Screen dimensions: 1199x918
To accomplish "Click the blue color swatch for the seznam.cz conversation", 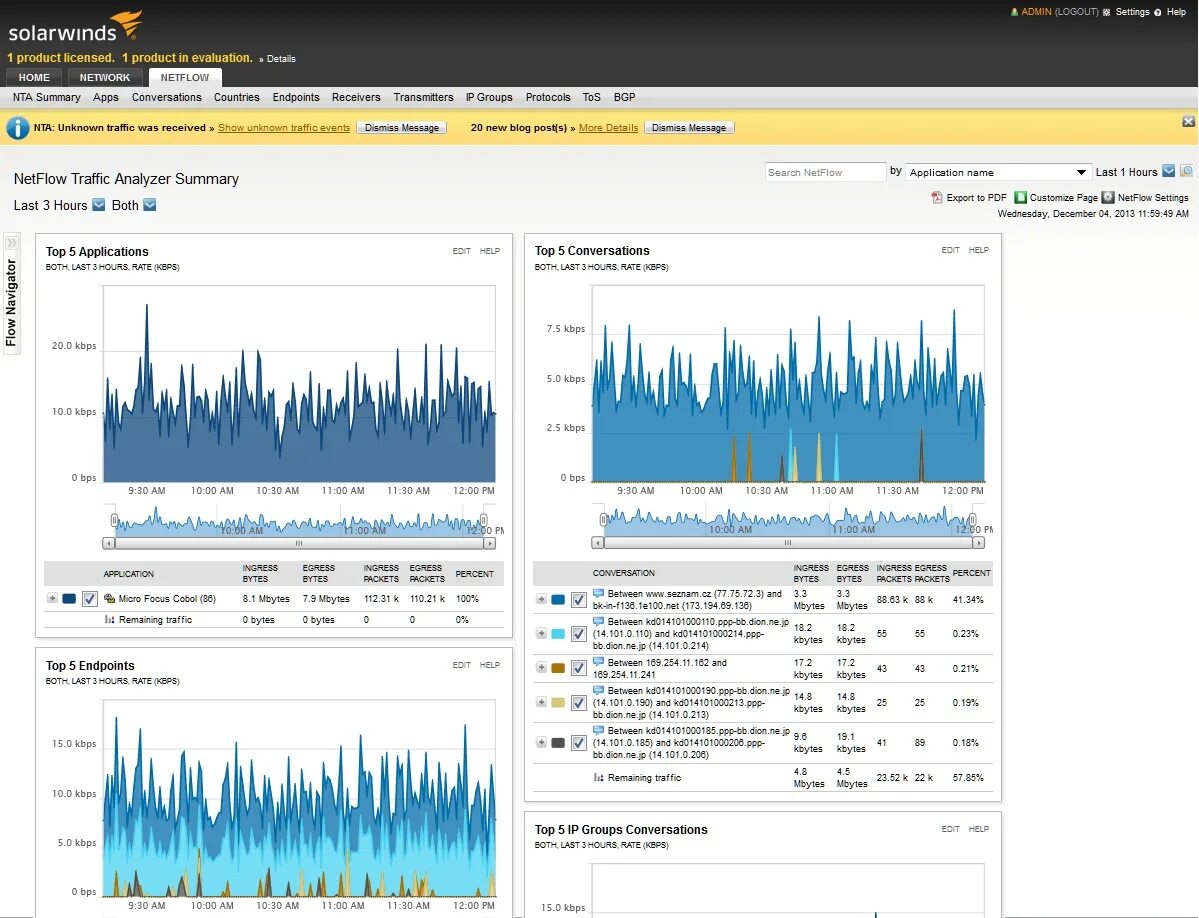I will [558, 598].
